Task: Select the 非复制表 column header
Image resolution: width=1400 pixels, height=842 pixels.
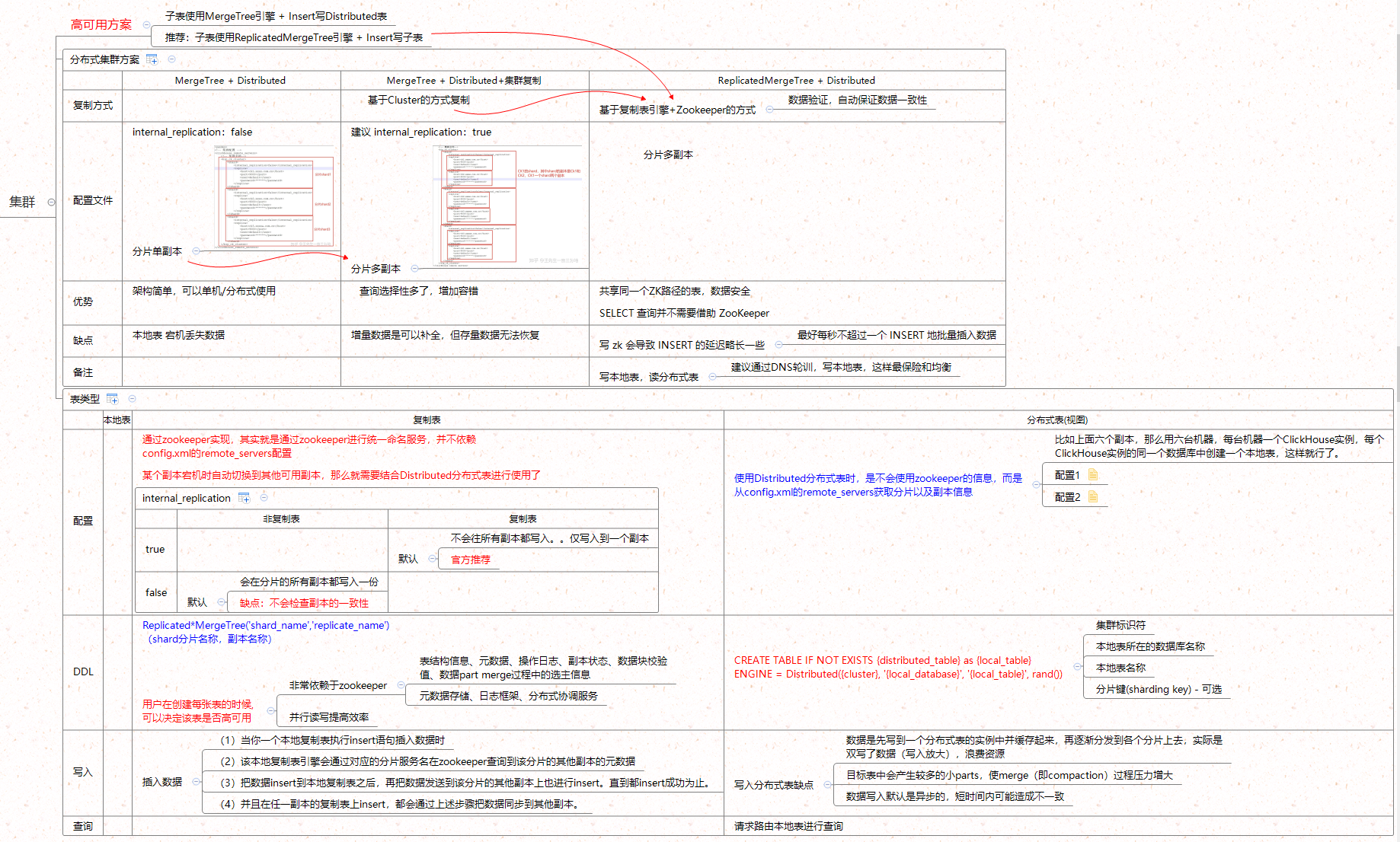Action: click(x=281, y=519)
